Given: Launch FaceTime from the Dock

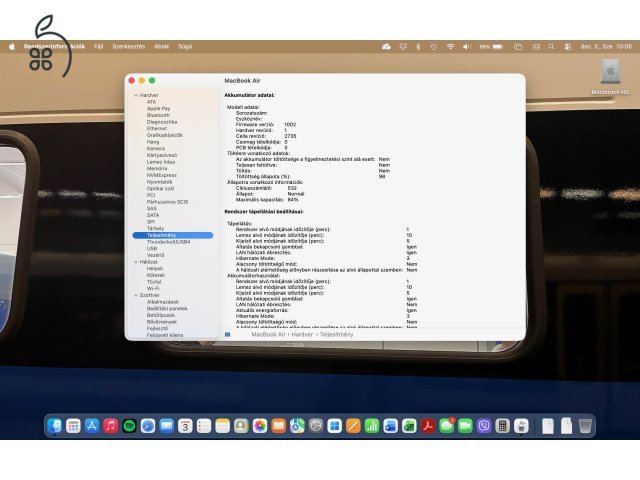Looking at the screenshot, I should (465, 426).
